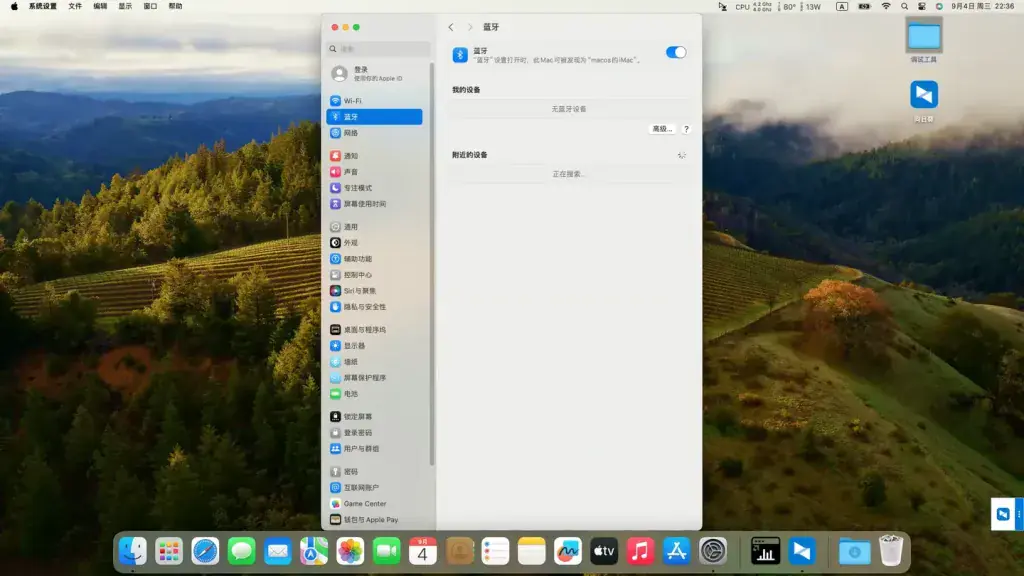Open 屏幕使用时间 Screen Time settings

[x=374, y=204]
